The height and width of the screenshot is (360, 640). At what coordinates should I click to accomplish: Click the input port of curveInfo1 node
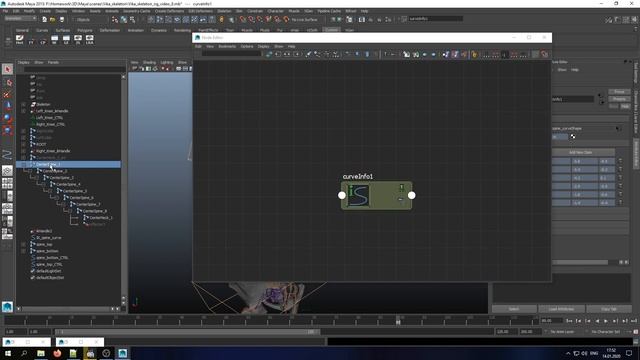tap(342, 196)
